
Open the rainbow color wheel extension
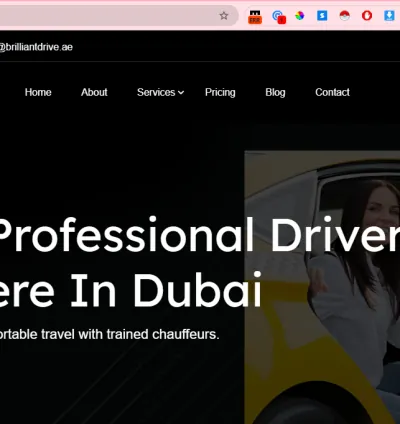(x=300, y=15)
